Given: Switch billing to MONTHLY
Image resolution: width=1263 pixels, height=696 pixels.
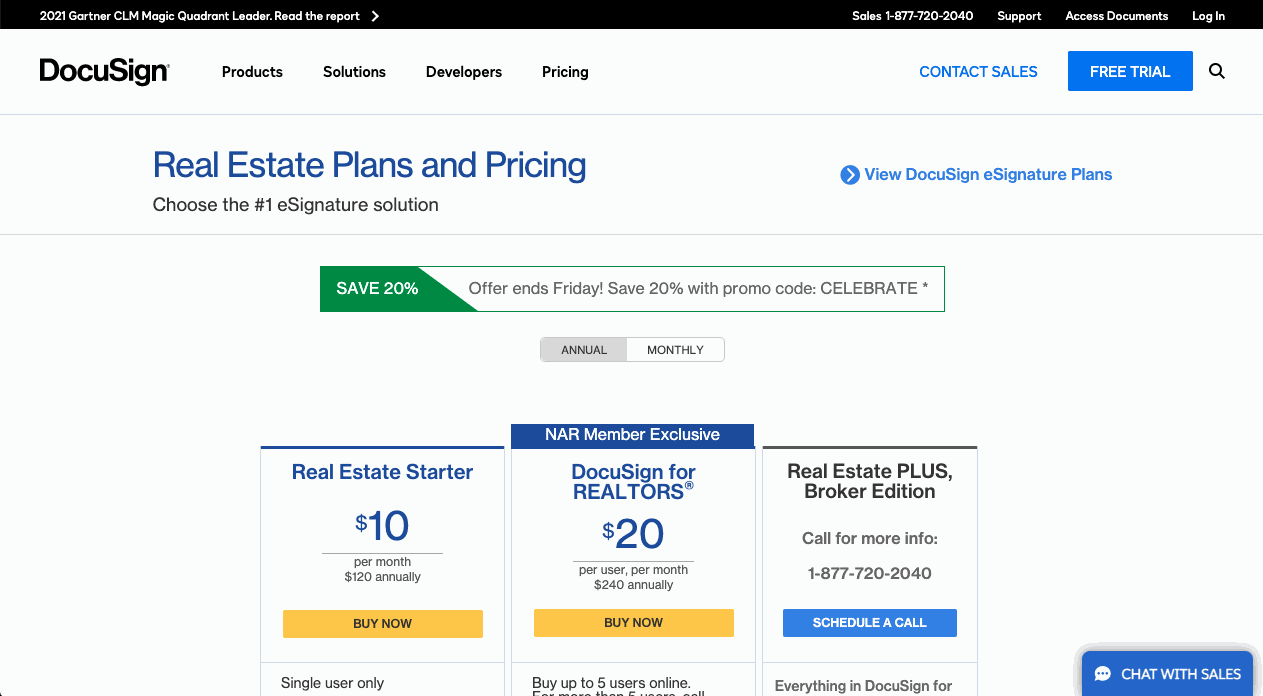Looking at the screenshot, I should pos(675,349).
